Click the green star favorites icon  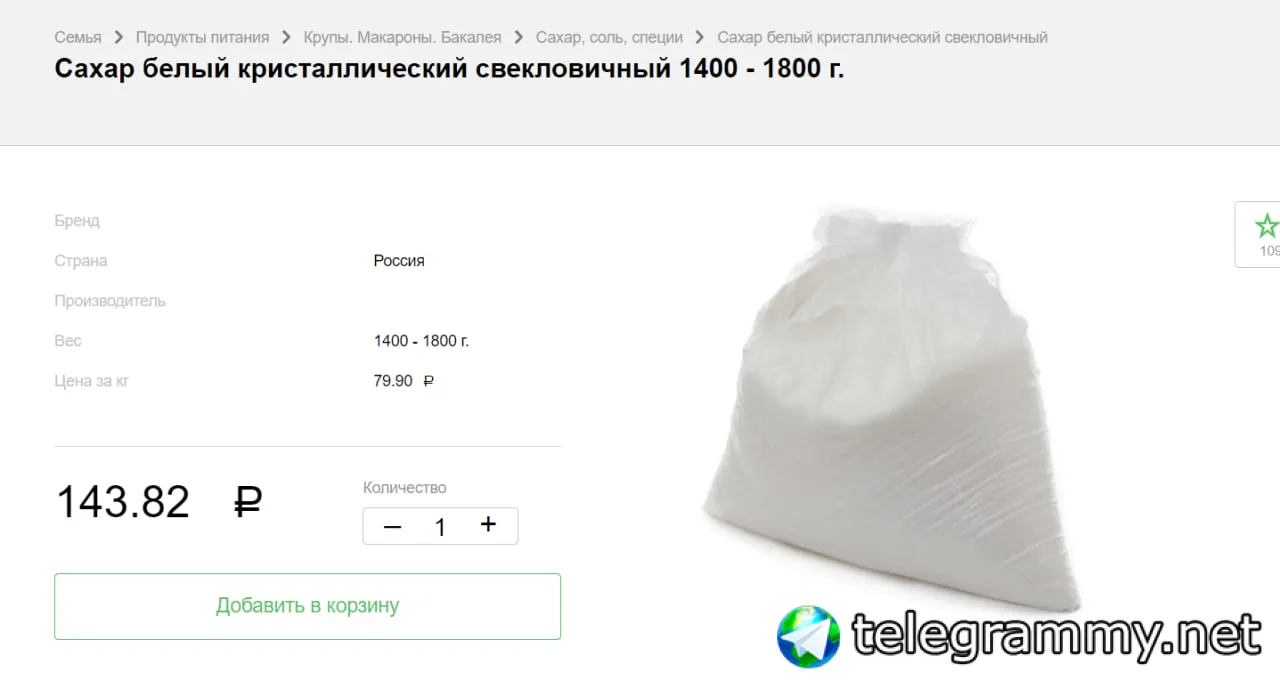pyautogui.click(x=1267, y=225)
